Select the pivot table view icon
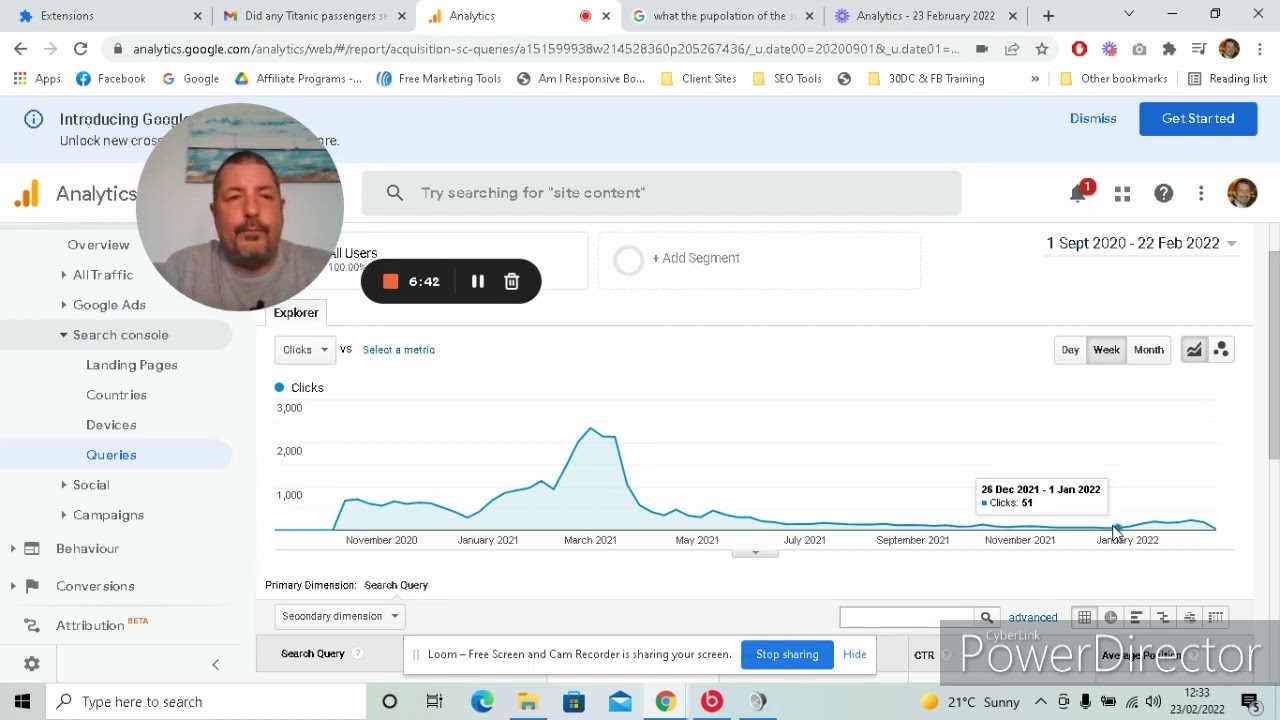This screenshot has width=1280, height=720. click(1216, 618)
